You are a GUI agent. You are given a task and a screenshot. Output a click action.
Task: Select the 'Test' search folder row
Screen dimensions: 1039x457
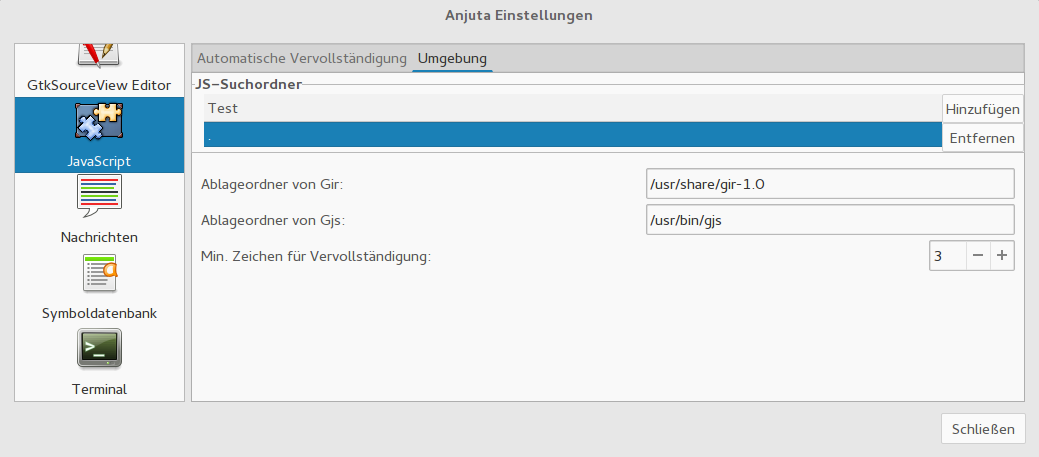(x=573, y=108)
